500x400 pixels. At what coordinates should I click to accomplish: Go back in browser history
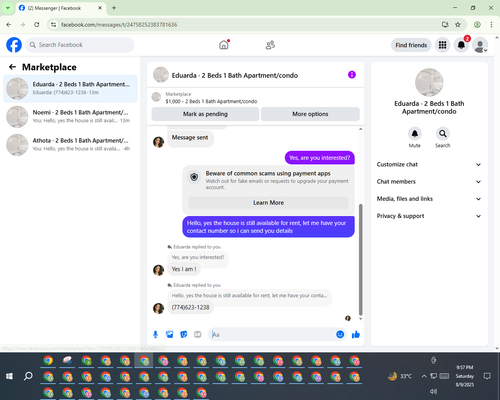tap(9, 24)
